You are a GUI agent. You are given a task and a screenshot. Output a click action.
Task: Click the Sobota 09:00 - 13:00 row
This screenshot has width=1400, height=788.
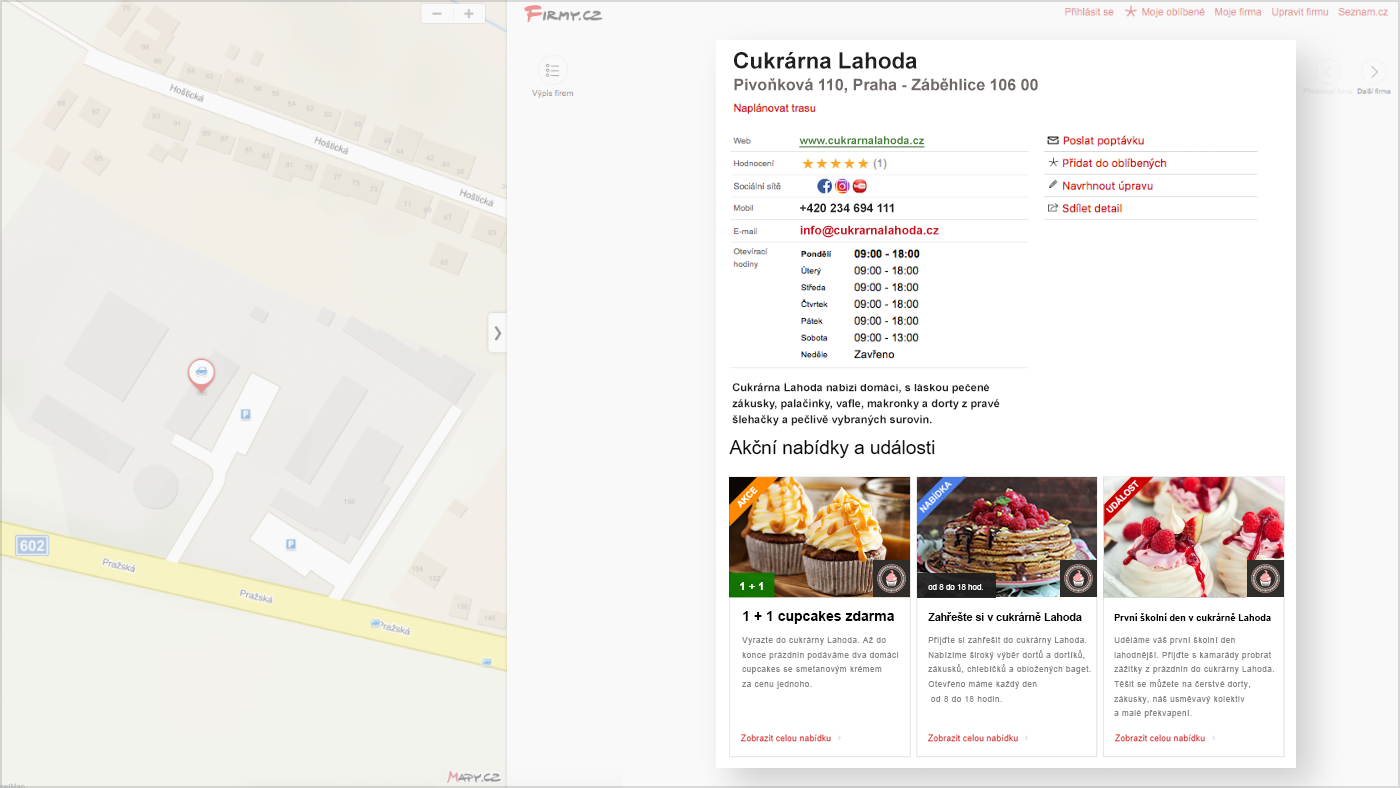(860, 338)
